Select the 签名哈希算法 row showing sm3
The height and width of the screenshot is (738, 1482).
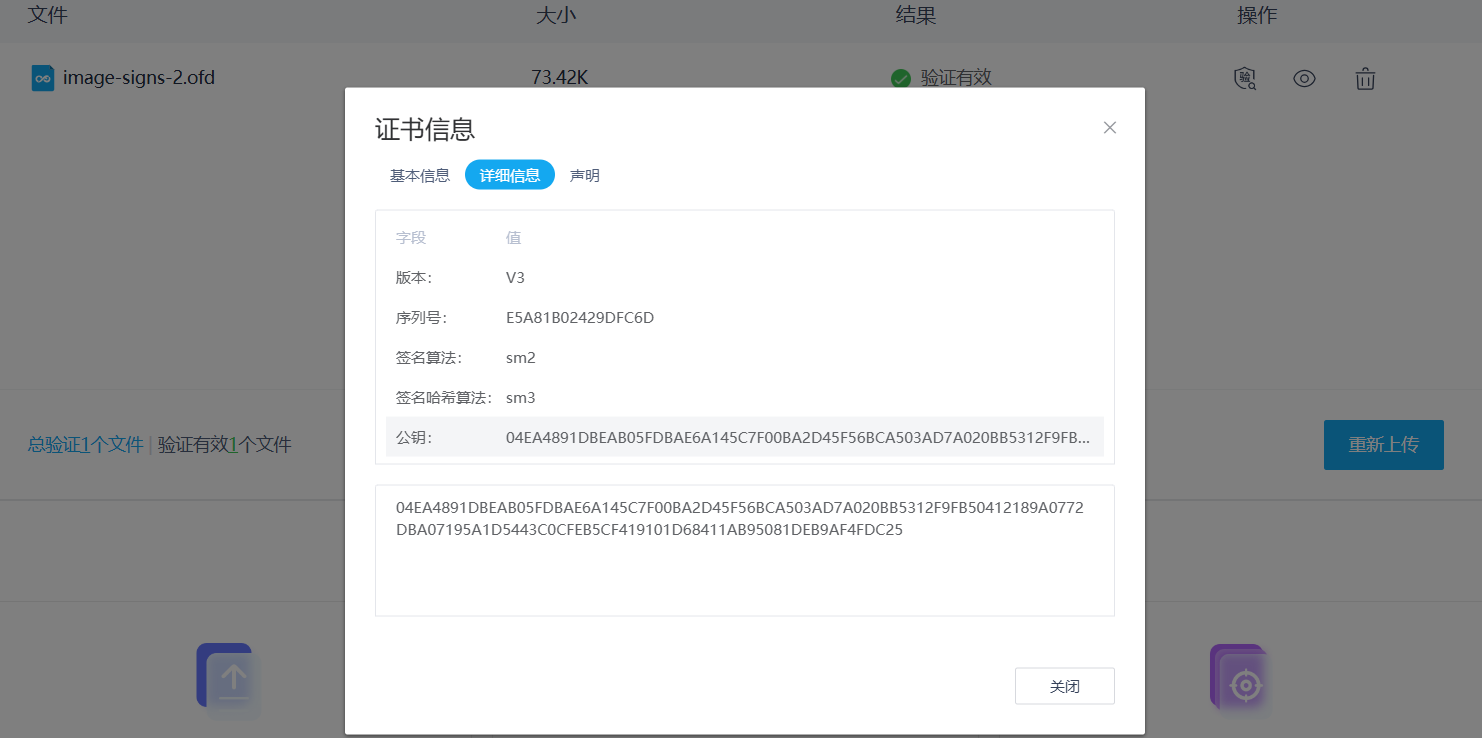pos(744,398)
